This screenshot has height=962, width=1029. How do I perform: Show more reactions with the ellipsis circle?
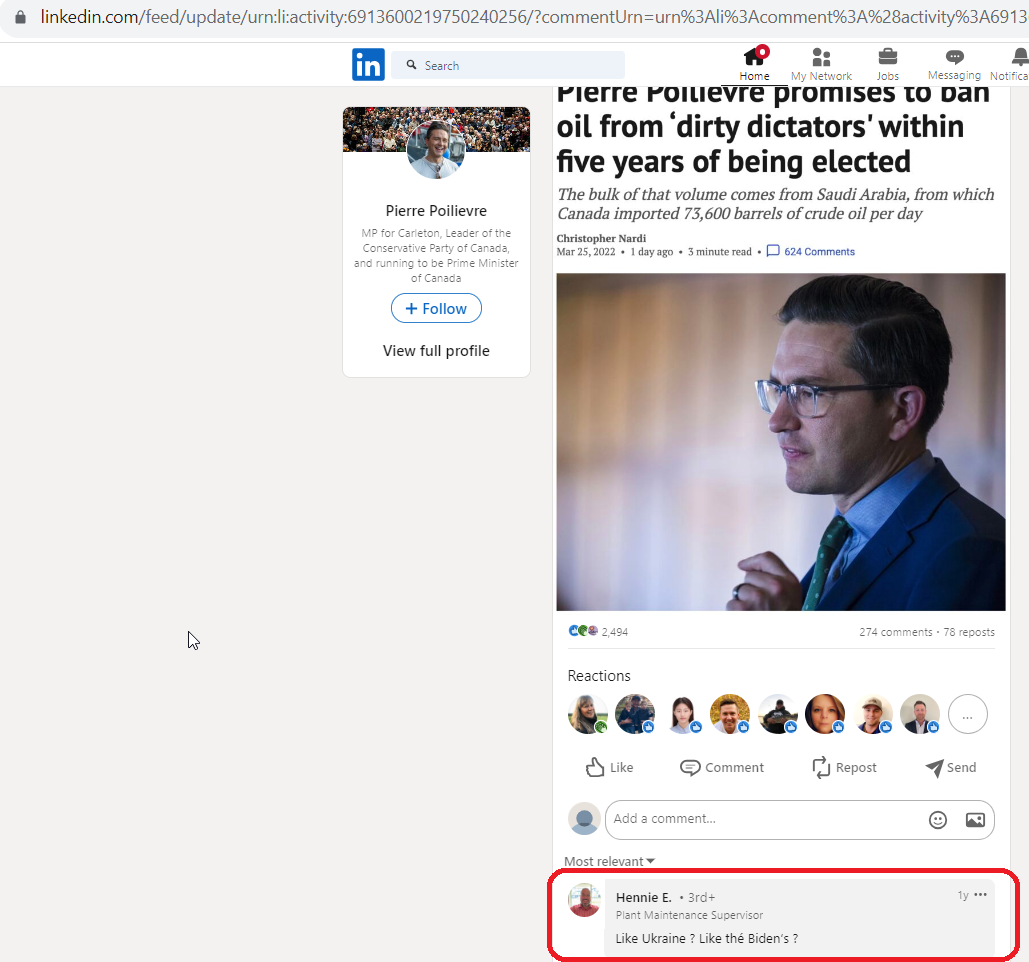(968, 714)
